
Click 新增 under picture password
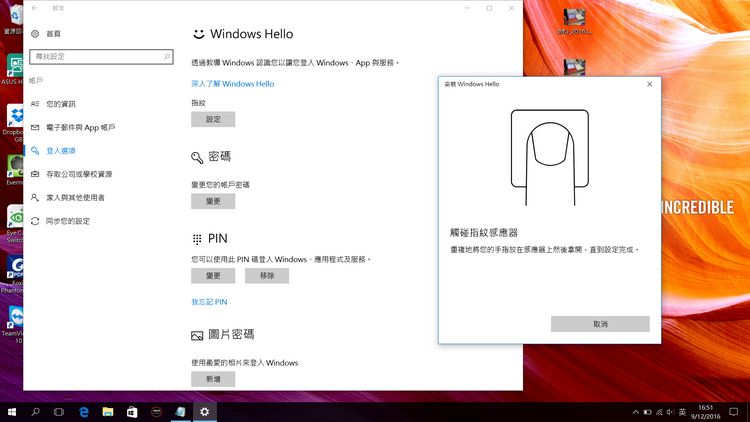[213, 379]
